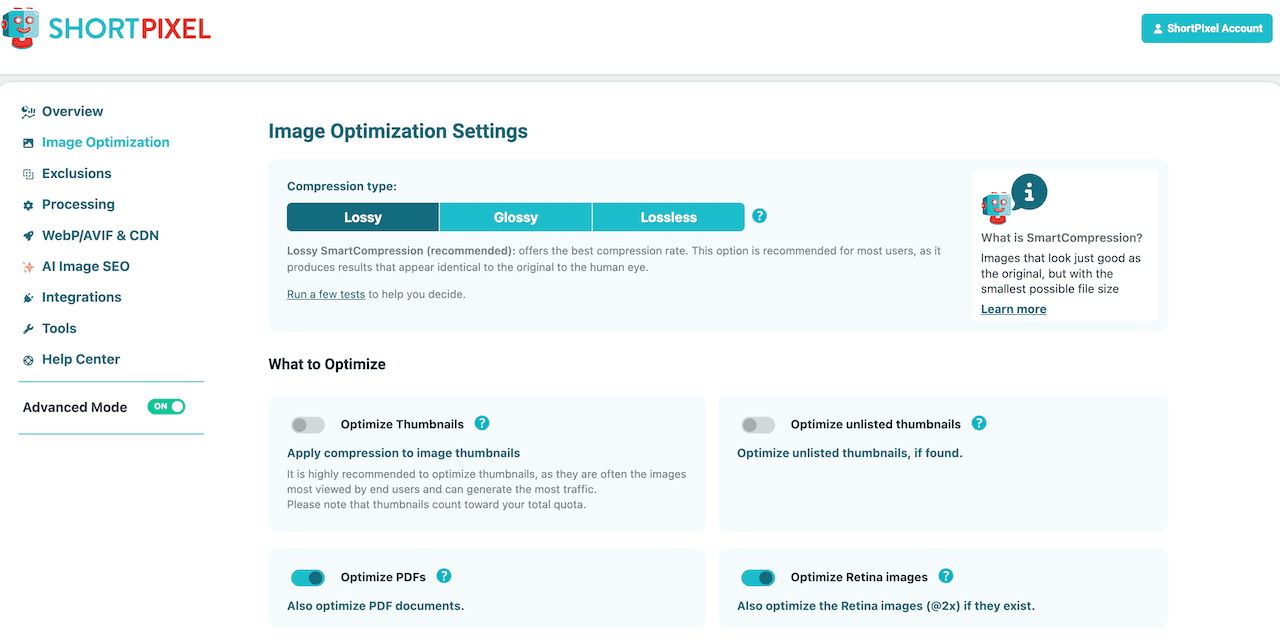
Task: Open the Learn more link
Action: 1013,309
